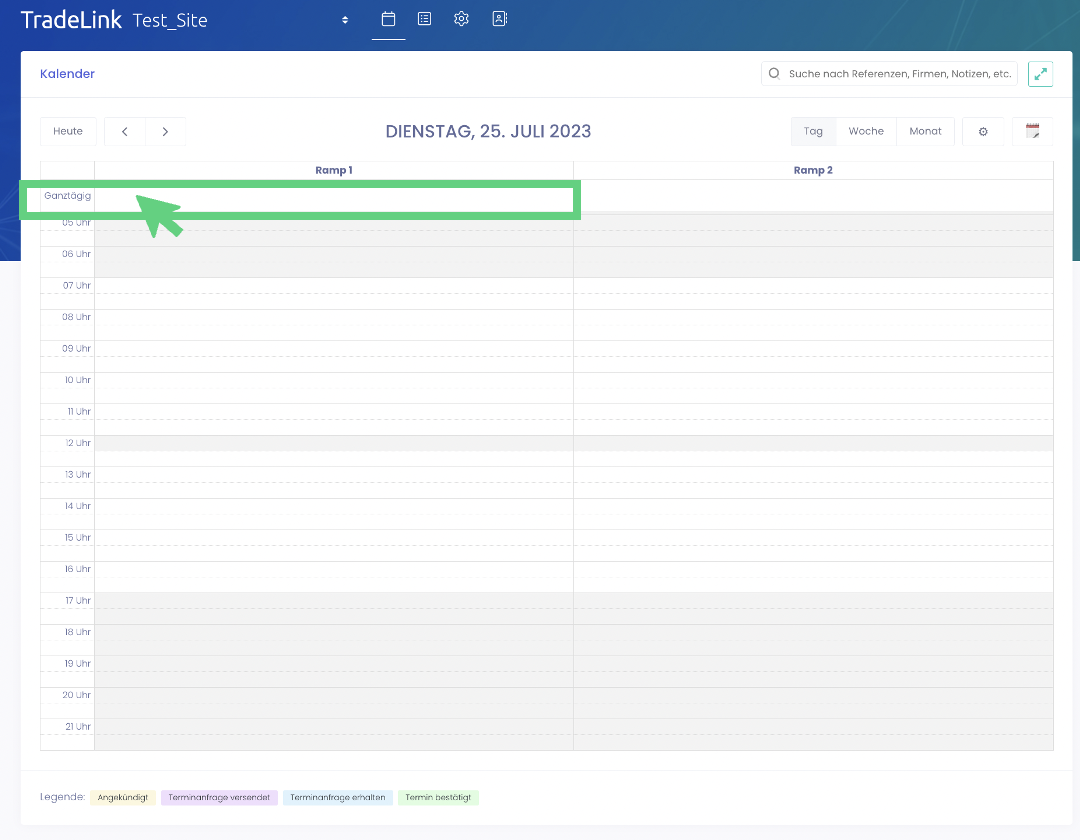Open the calendar icon in top navigation

coord(388,19)
